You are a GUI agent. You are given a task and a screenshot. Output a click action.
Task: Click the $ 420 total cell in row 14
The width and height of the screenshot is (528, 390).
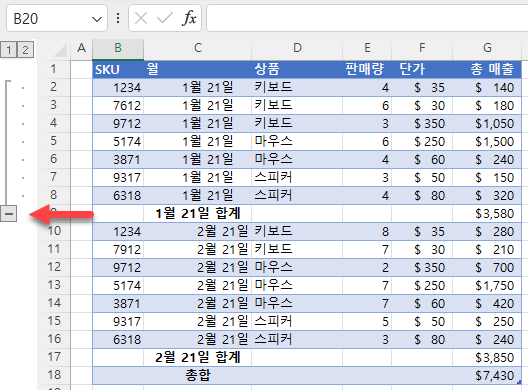click(487, 303)
